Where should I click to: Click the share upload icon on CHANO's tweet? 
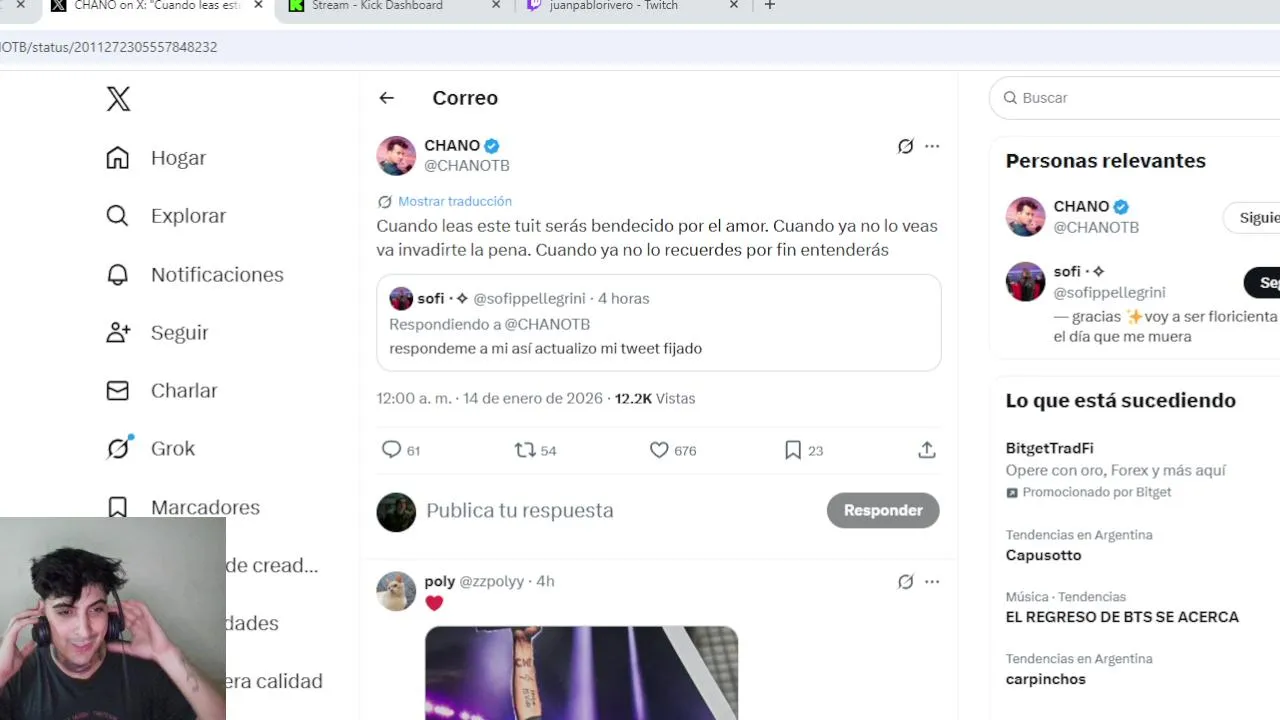(927, 450)
